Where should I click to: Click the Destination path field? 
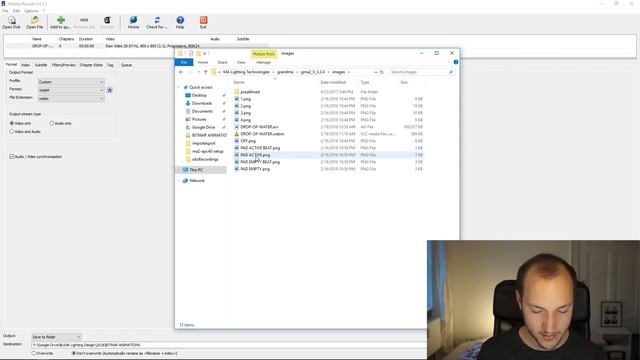coord(229,345)
